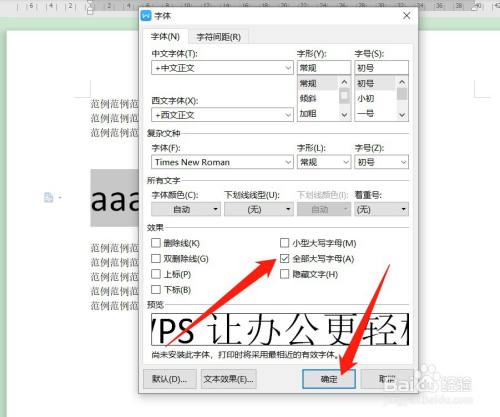Enable the 上标(P) checkbox

tap(156, 274)
